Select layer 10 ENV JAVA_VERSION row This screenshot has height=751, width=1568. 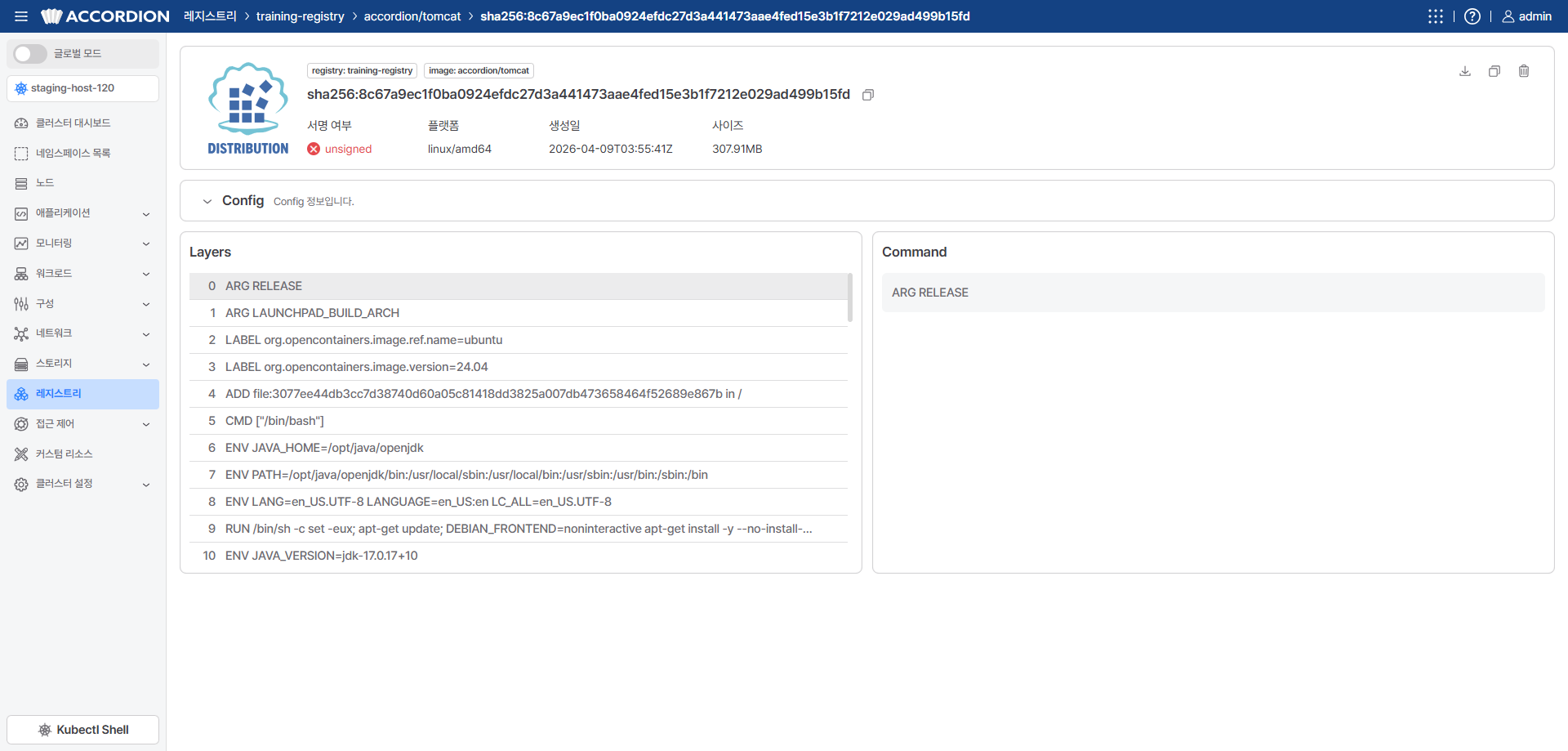(519, 556)
